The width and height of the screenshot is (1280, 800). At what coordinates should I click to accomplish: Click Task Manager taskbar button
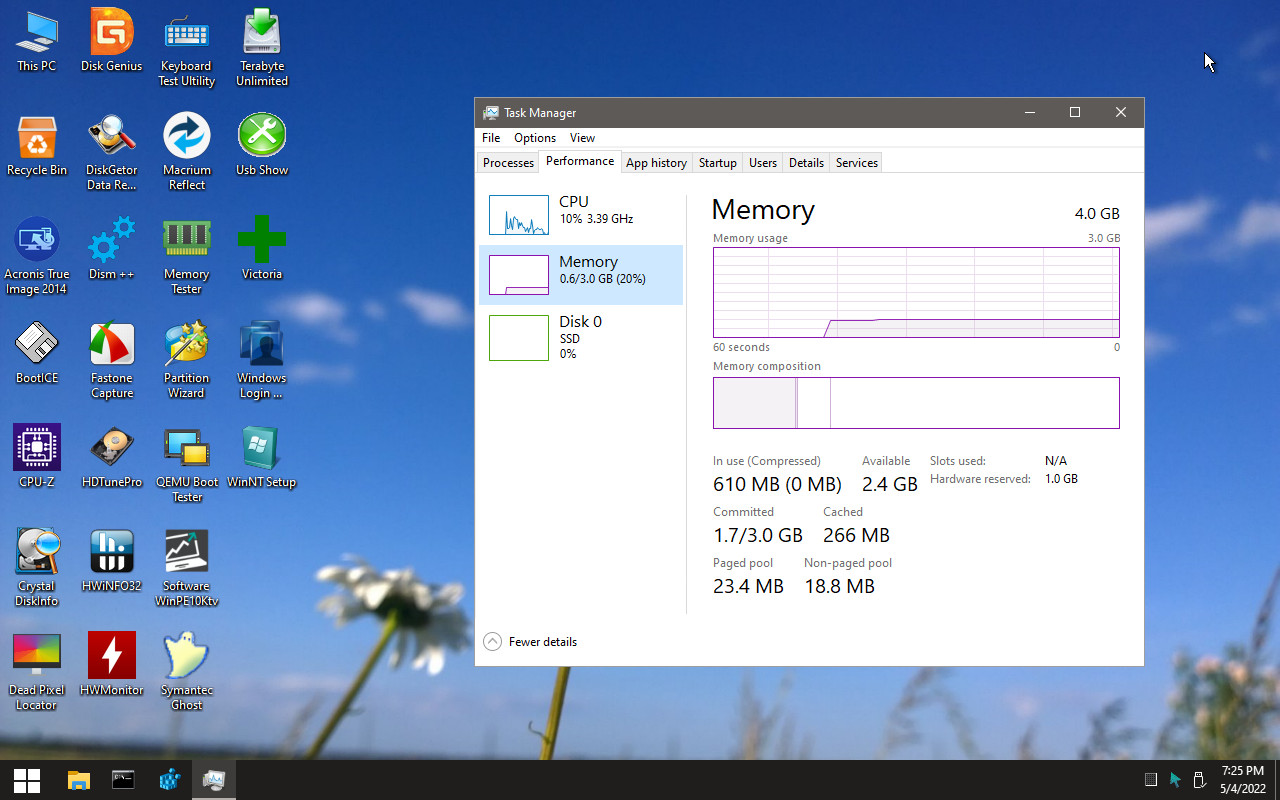[214, 780]
